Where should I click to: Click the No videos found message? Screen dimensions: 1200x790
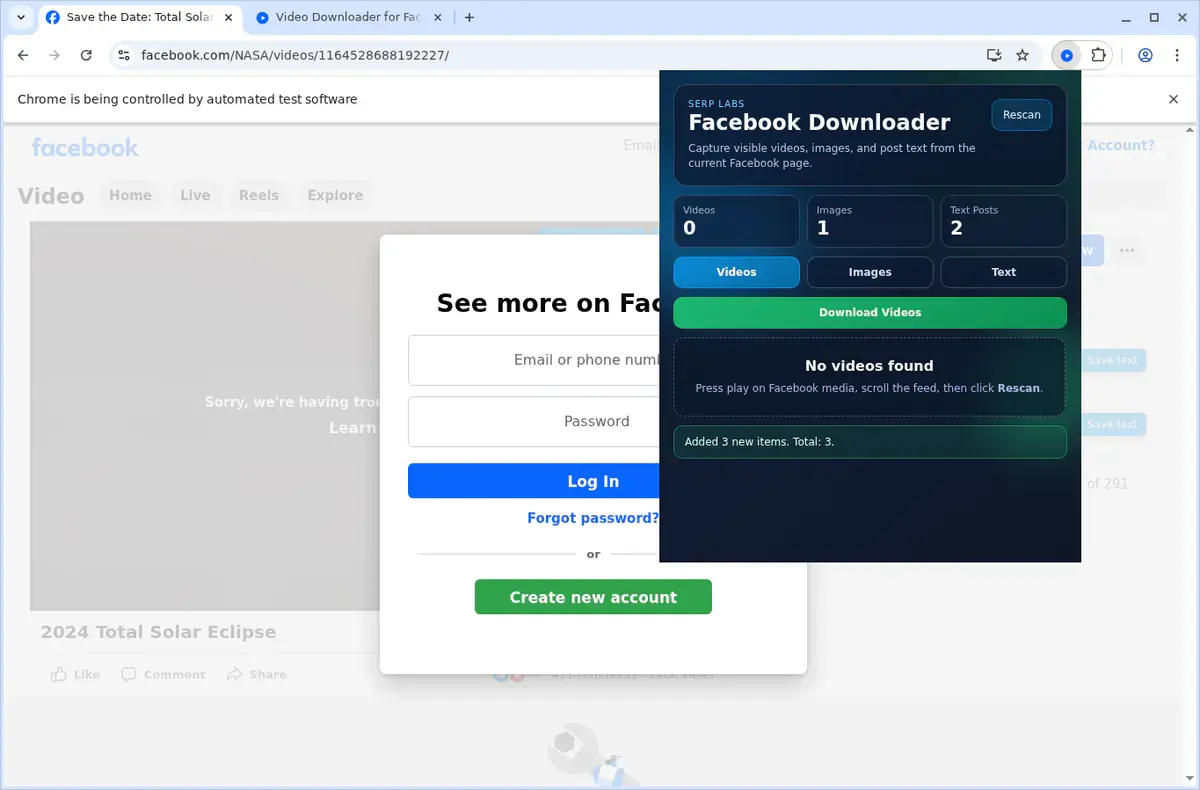coord(869,366)
